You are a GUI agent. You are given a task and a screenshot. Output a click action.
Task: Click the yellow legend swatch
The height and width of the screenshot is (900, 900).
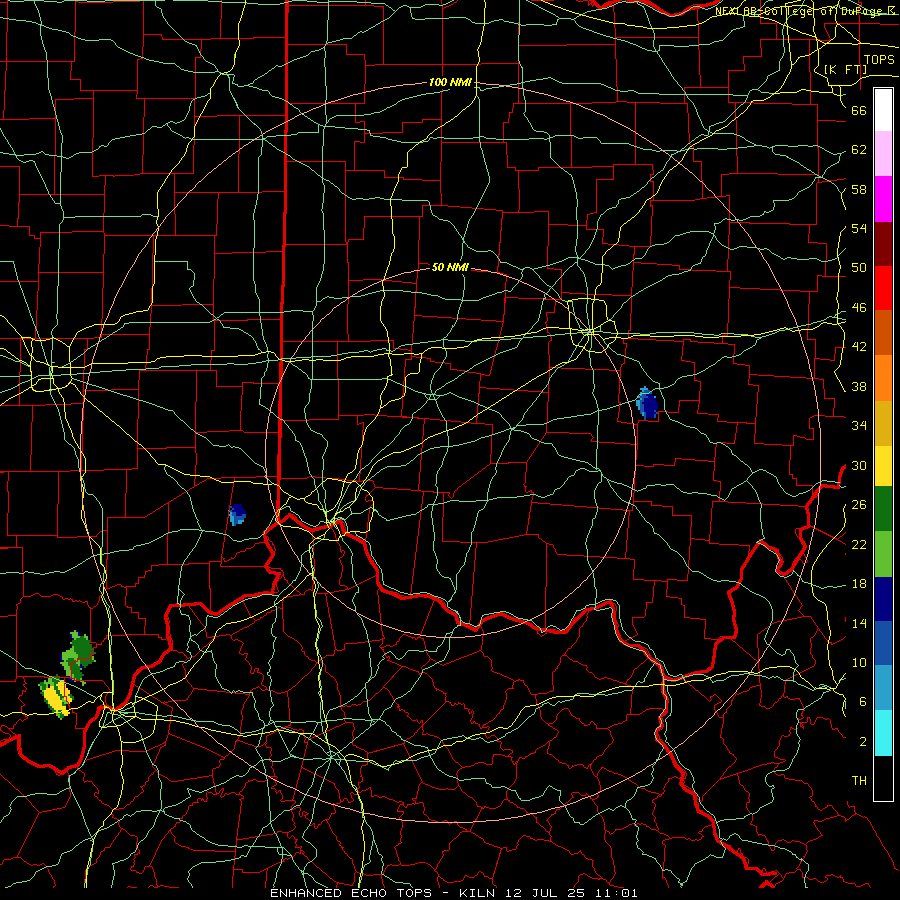[x=883, y=466]
